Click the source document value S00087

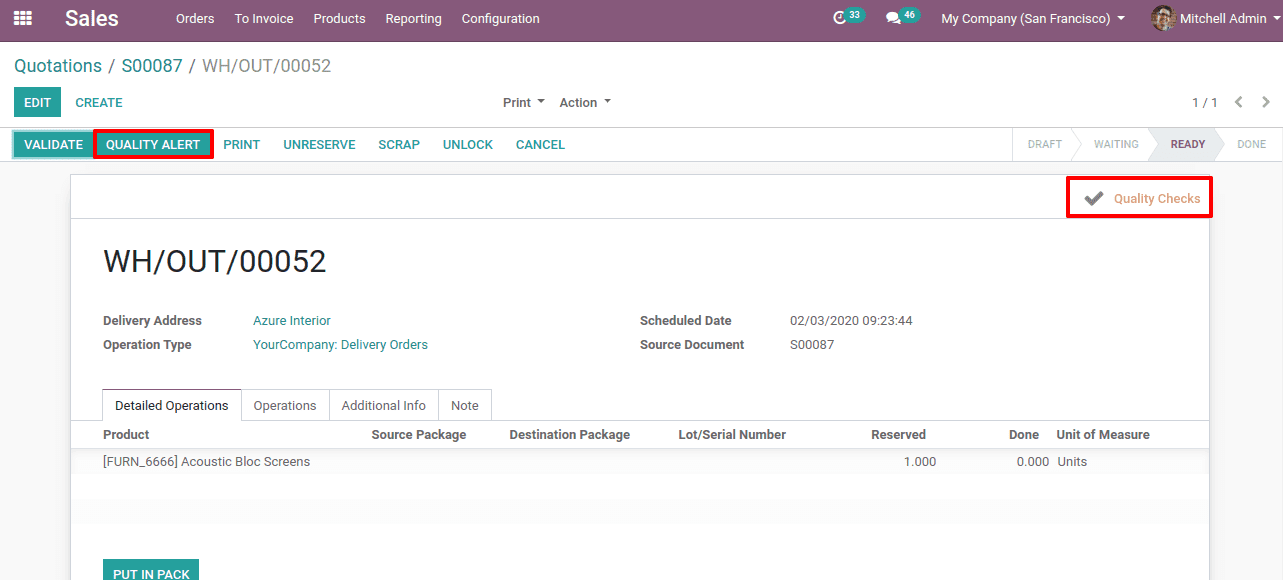coord(812,345)
